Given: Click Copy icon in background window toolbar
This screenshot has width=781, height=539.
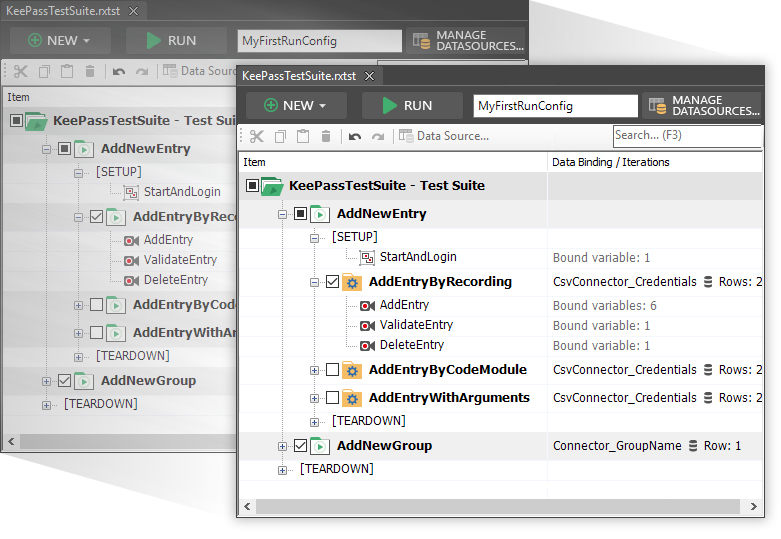Looking at the screenshot, I should 44,71.
